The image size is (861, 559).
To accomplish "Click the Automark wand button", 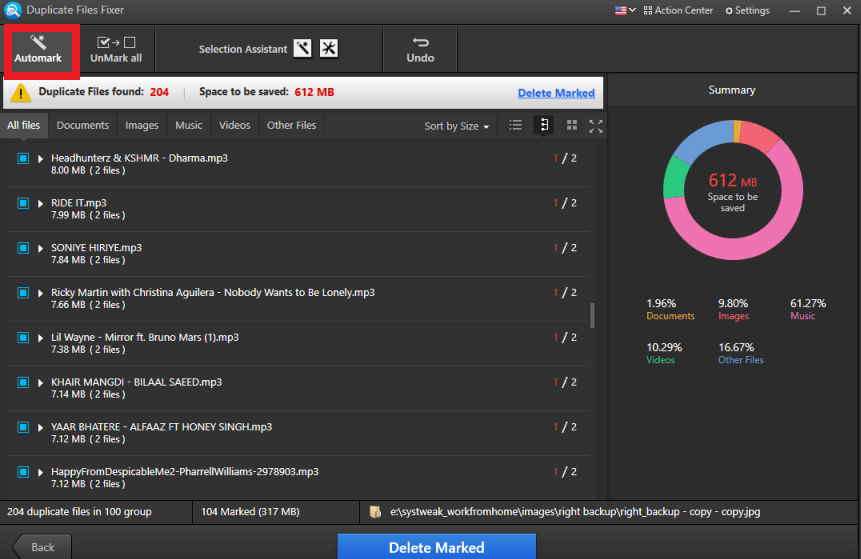I will 38,48.
